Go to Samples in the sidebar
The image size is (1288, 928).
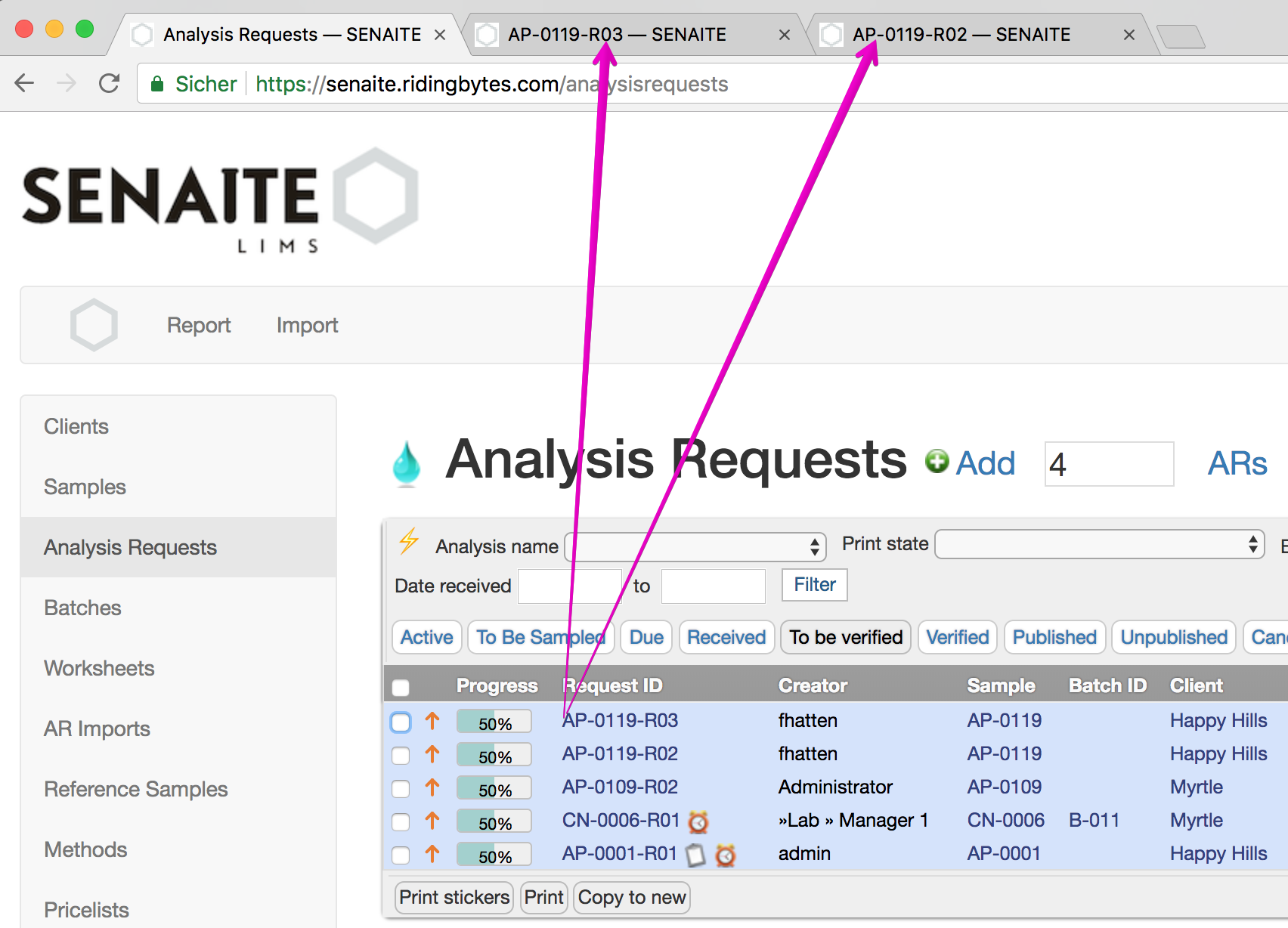(x=178, y=487)
